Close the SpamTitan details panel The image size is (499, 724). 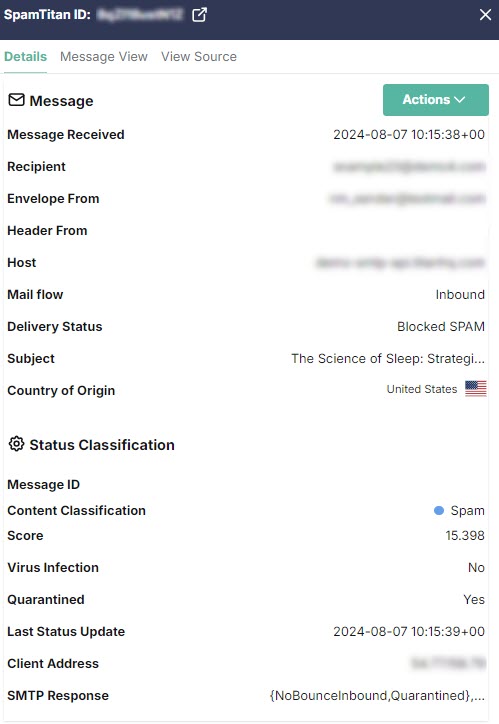tap(485, 15)
